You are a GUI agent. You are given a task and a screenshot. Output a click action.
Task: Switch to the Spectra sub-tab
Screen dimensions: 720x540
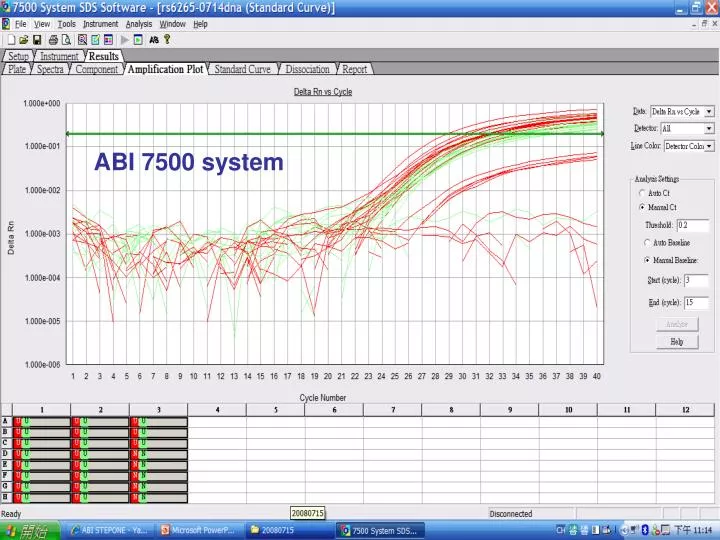coord(50,69)
